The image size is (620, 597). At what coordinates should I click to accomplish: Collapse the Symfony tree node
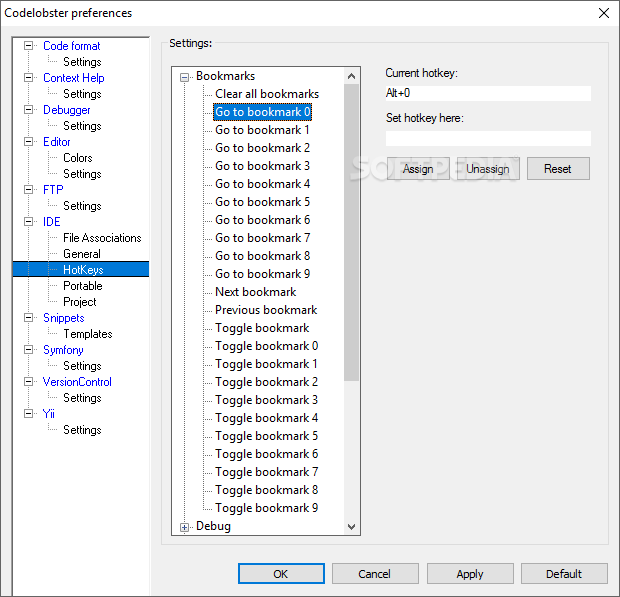[x=28, y=350]
